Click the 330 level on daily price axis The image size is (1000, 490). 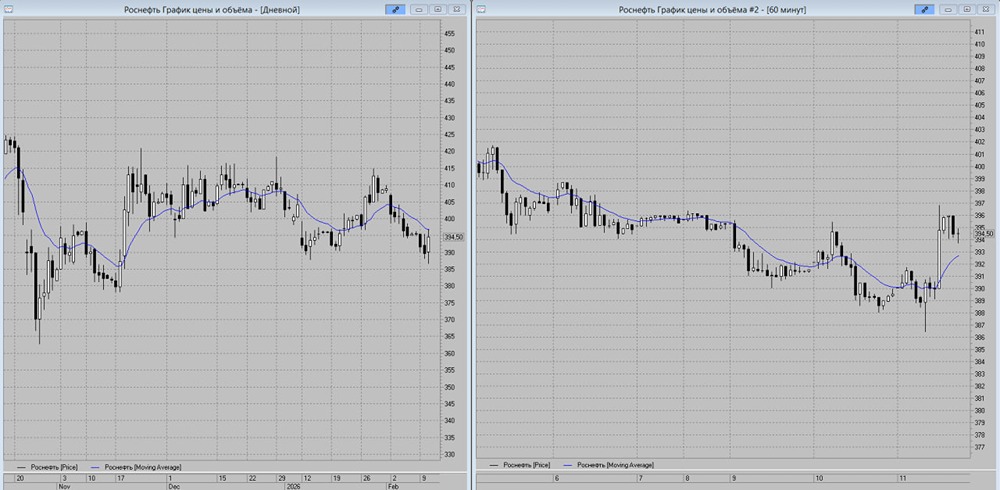tap(450, 455)
